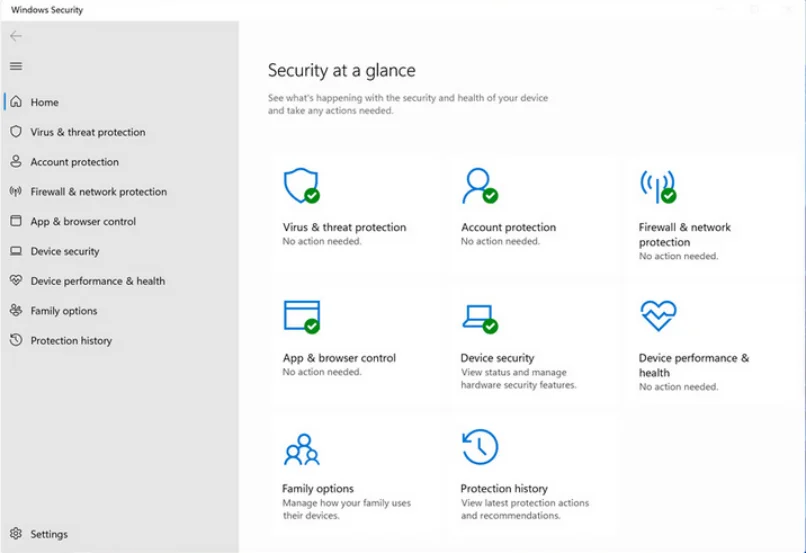Image resolution: width=806 pixels, height=553 pixels.
Task: Click the Settings gear icon
Action: click(16, 533)
